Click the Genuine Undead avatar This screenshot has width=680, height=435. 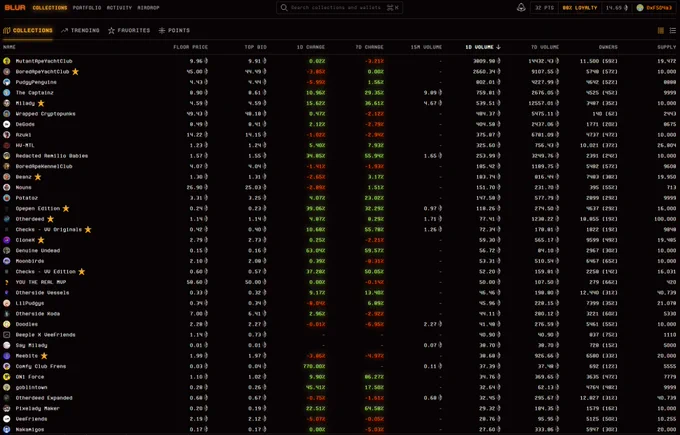7,250
